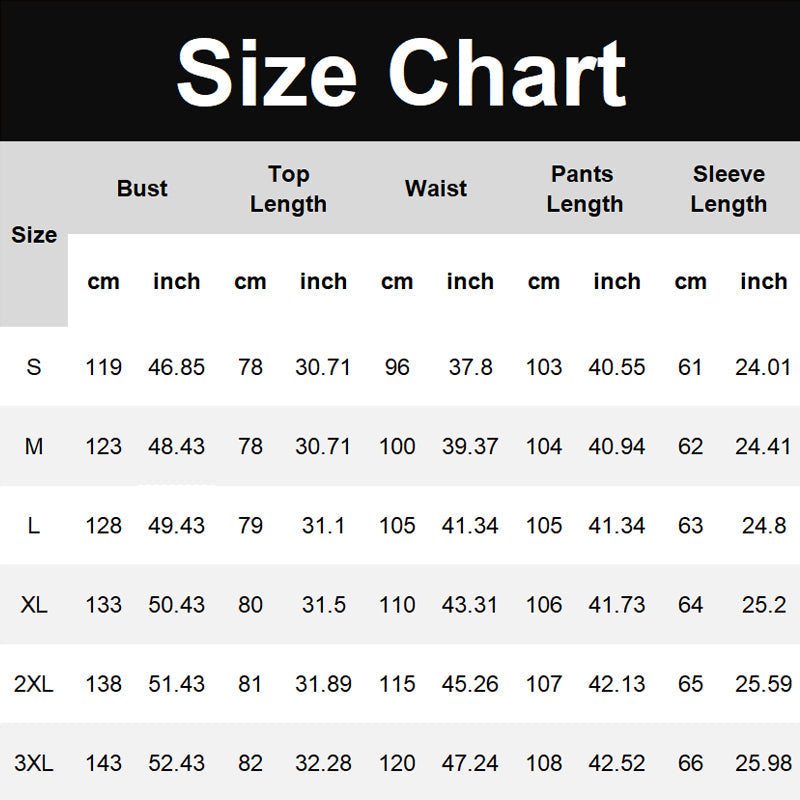Click the Size header cell
The image size is (800, 800).
coord(34,235)
